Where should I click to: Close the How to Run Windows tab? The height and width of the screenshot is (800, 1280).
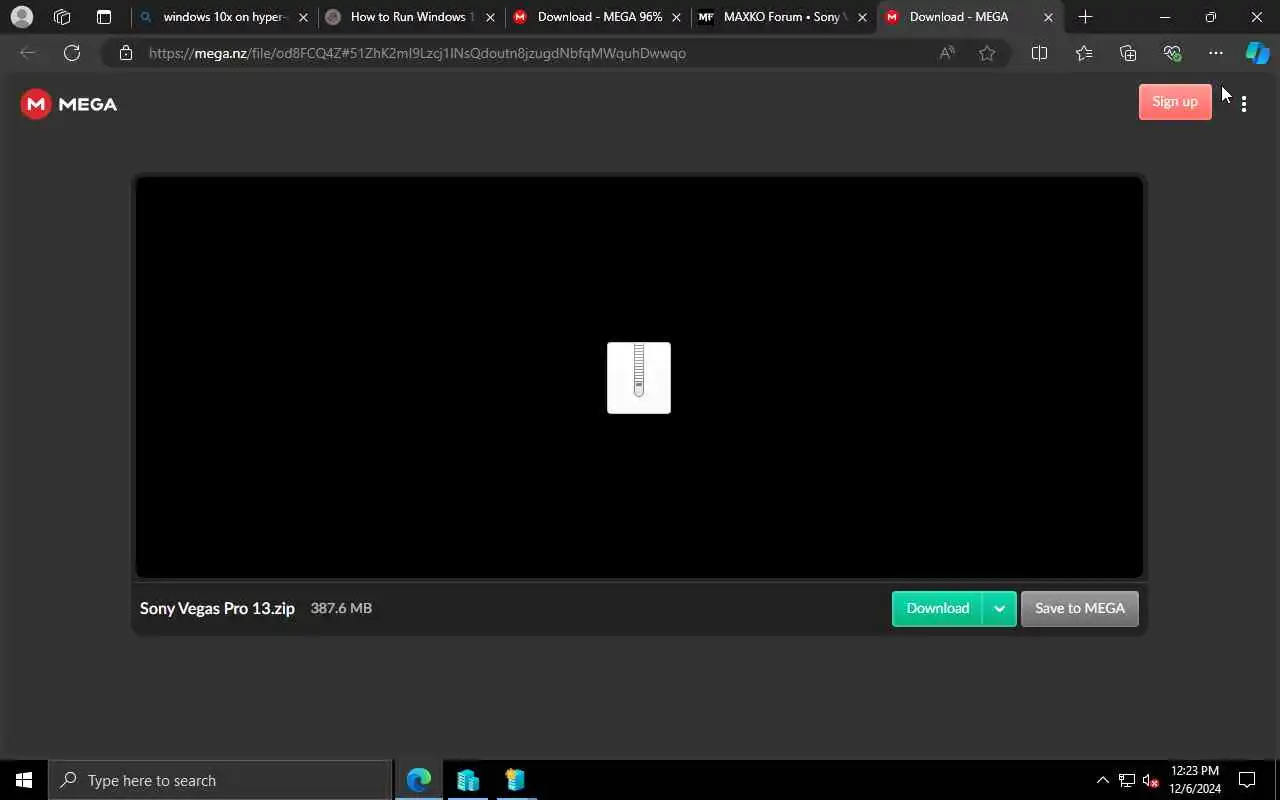point(490,17)
